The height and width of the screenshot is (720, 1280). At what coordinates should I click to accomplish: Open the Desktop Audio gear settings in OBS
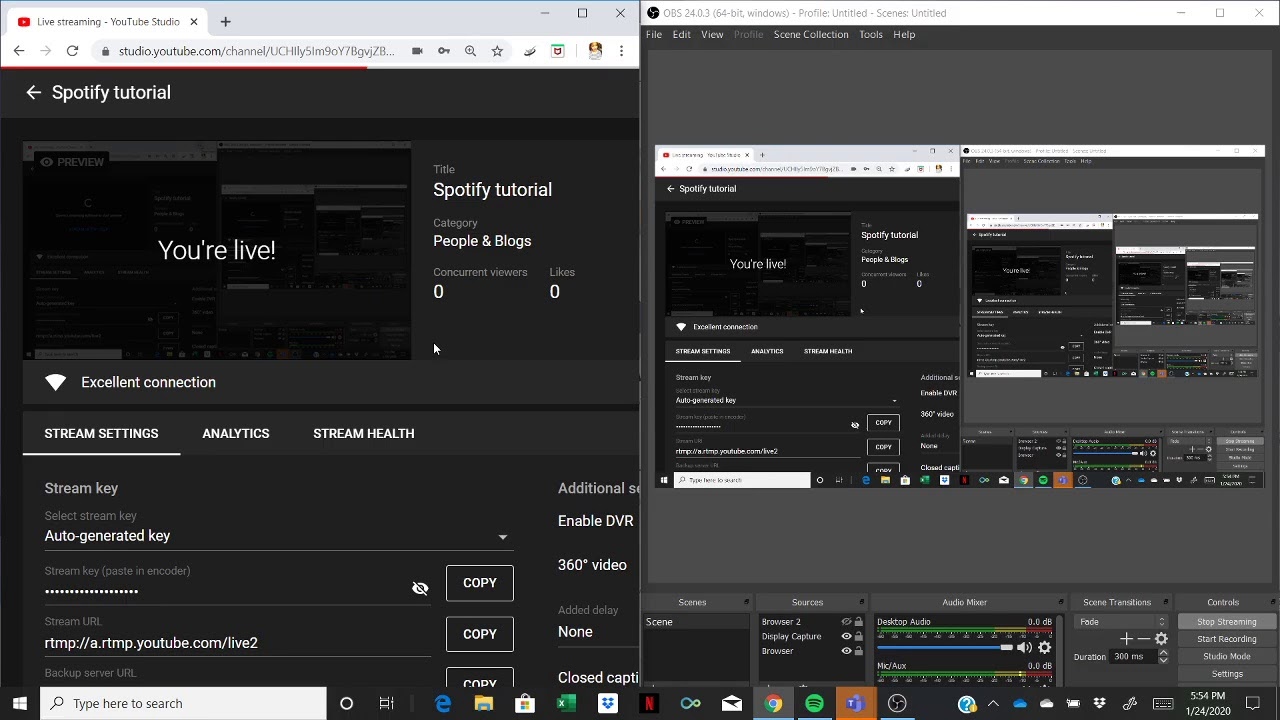point(1045,648)
